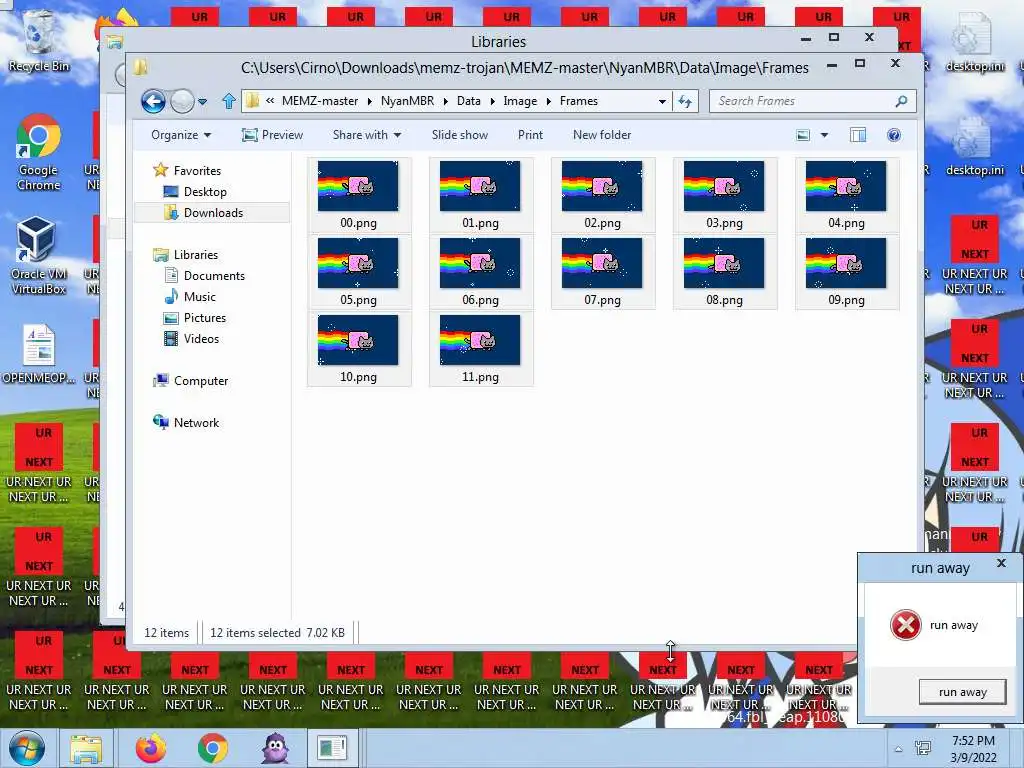The height and width of the screenshot is (768, 1024).
Task: Select Network in the navigation pane
Action: click(x=186, y=423)
